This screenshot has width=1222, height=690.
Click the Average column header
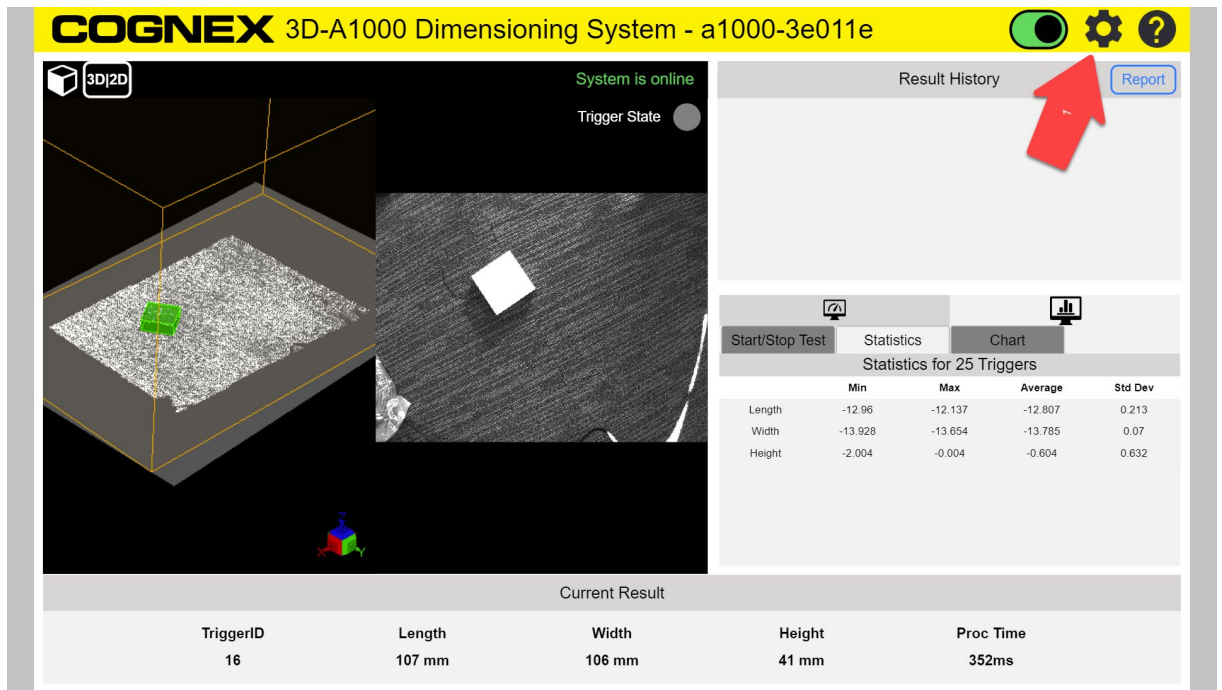click(1041, 388)
